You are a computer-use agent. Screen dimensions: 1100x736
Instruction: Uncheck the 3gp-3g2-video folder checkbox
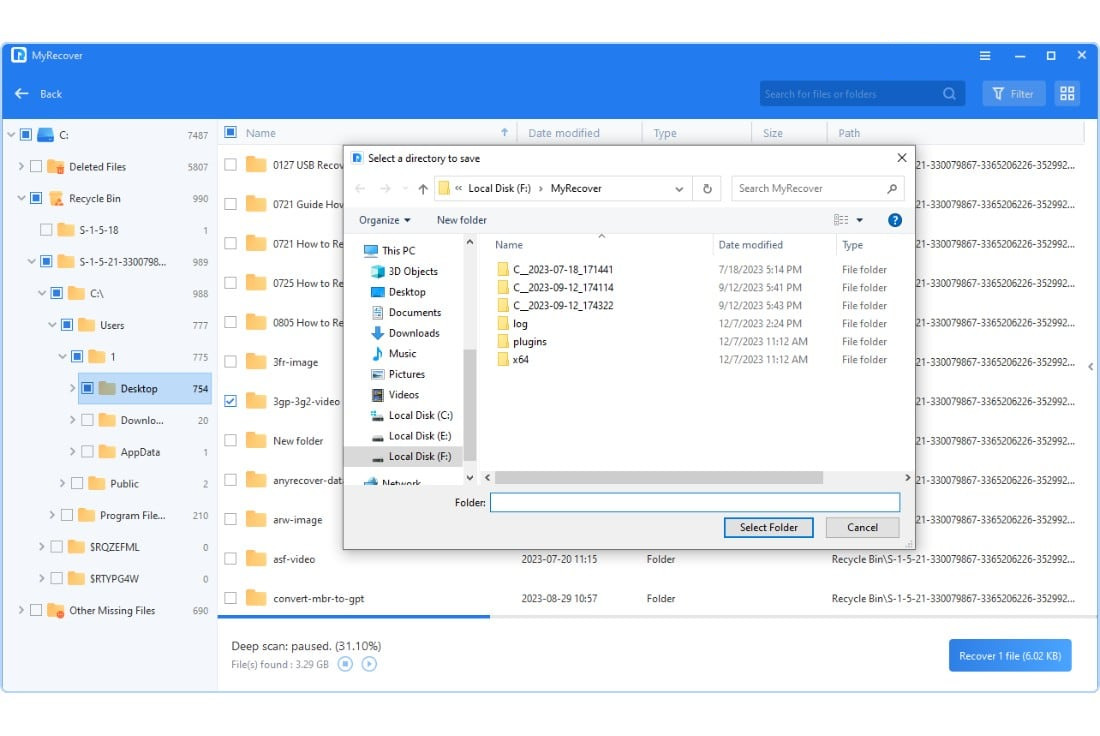[x=231, y=401]
